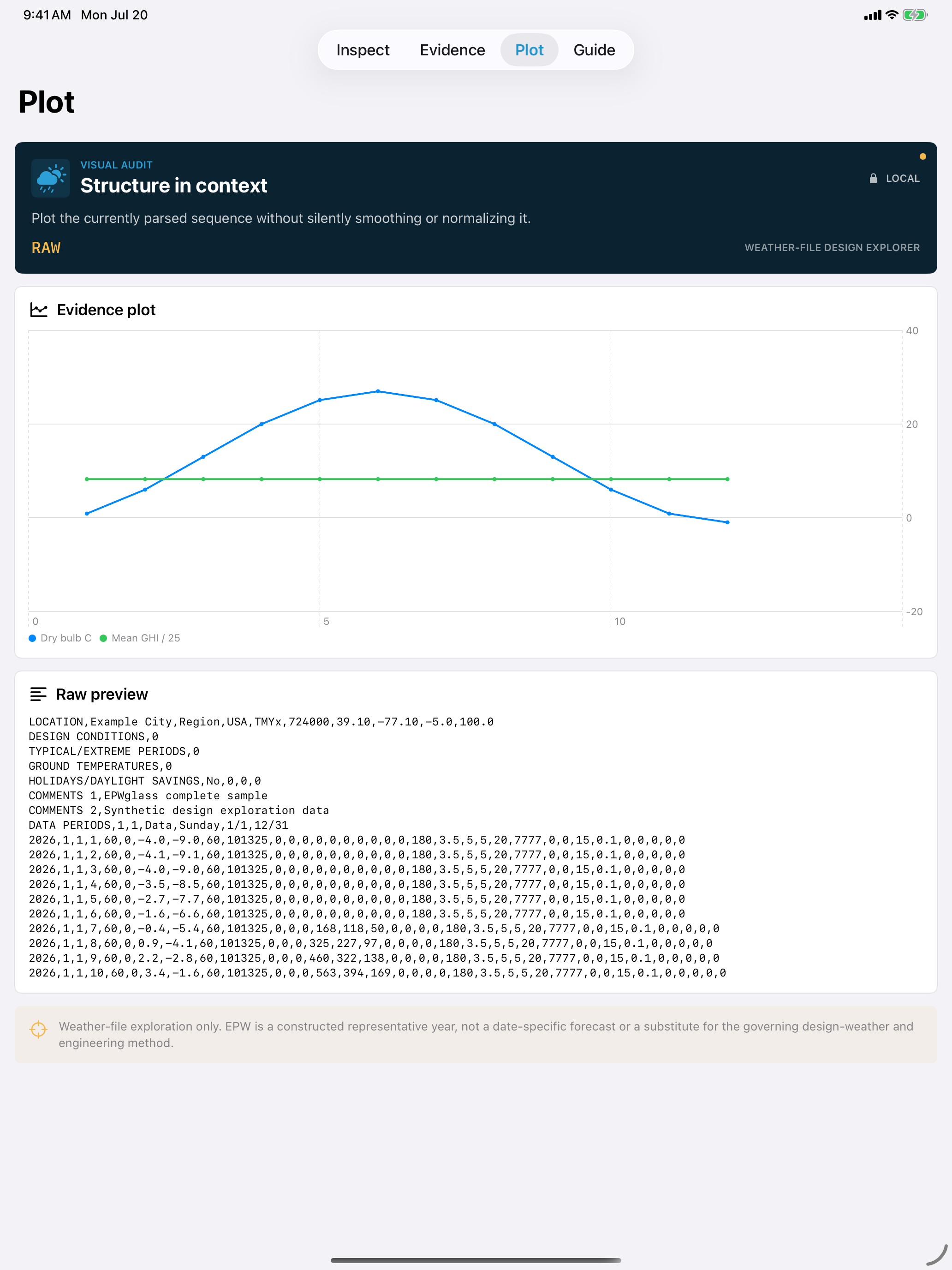Click the HOLIDAYS/DAYLIGHT SAVINGS line
The width and height of the screenshot is (952, 1270).
coord(145,781)
